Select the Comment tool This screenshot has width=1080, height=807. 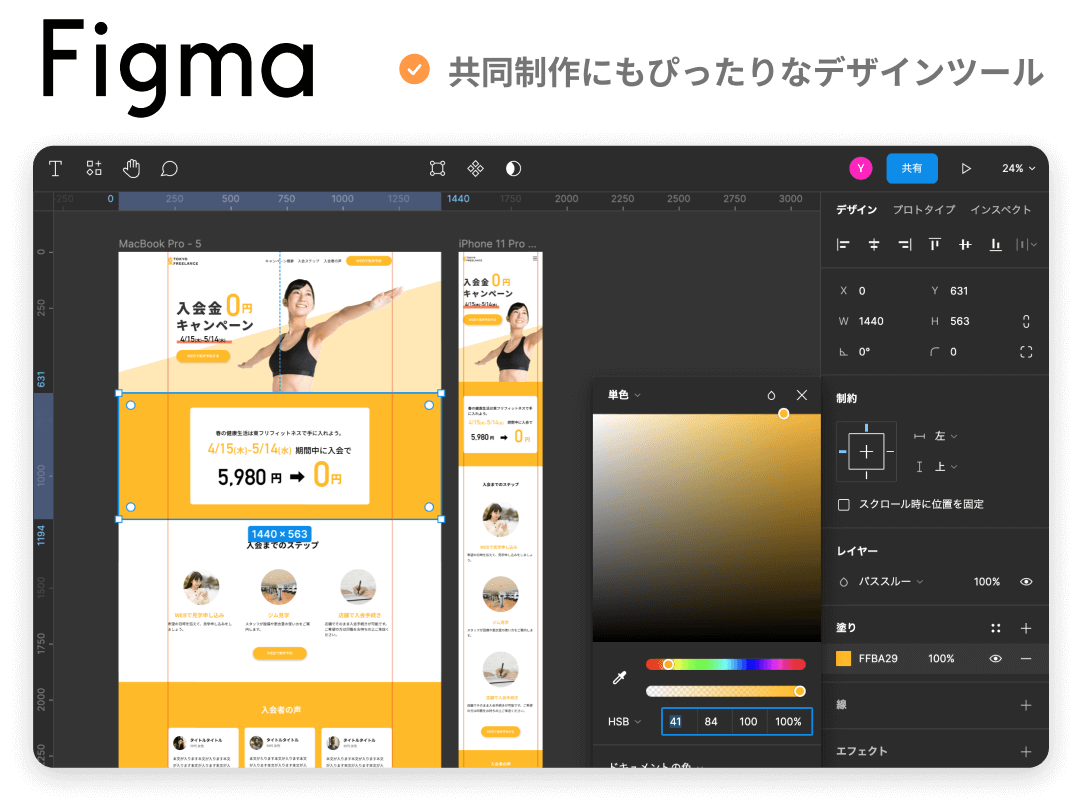pyautogui.click(x=169, y=168)
